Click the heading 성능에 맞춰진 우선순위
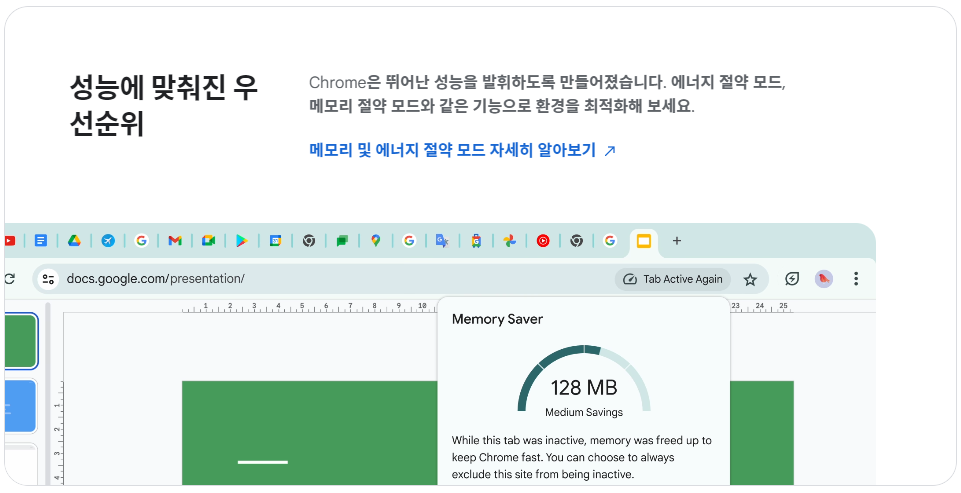The image size is (961, 493). [x=164, y=105]
